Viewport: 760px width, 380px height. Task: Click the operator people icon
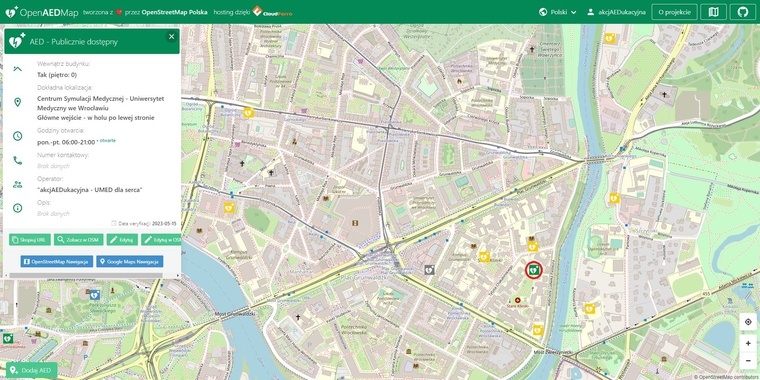point(17,184)
